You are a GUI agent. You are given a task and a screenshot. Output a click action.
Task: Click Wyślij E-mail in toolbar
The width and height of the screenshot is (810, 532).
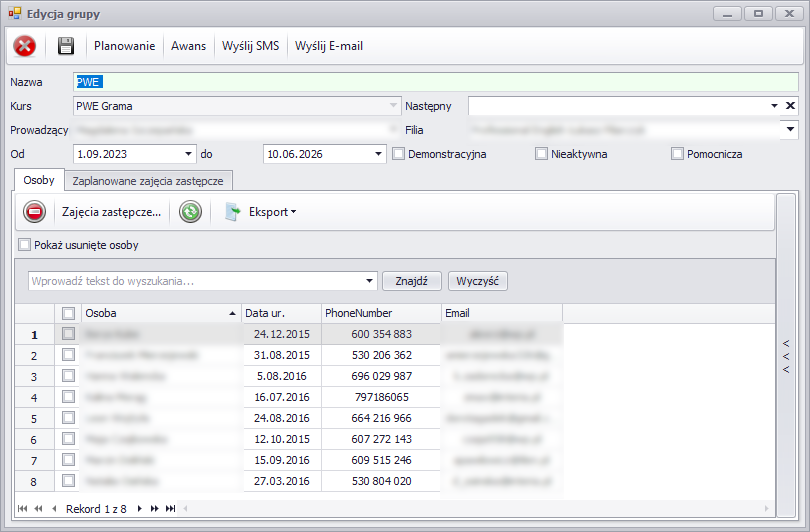pyautogui.click(x=329, y=46)
